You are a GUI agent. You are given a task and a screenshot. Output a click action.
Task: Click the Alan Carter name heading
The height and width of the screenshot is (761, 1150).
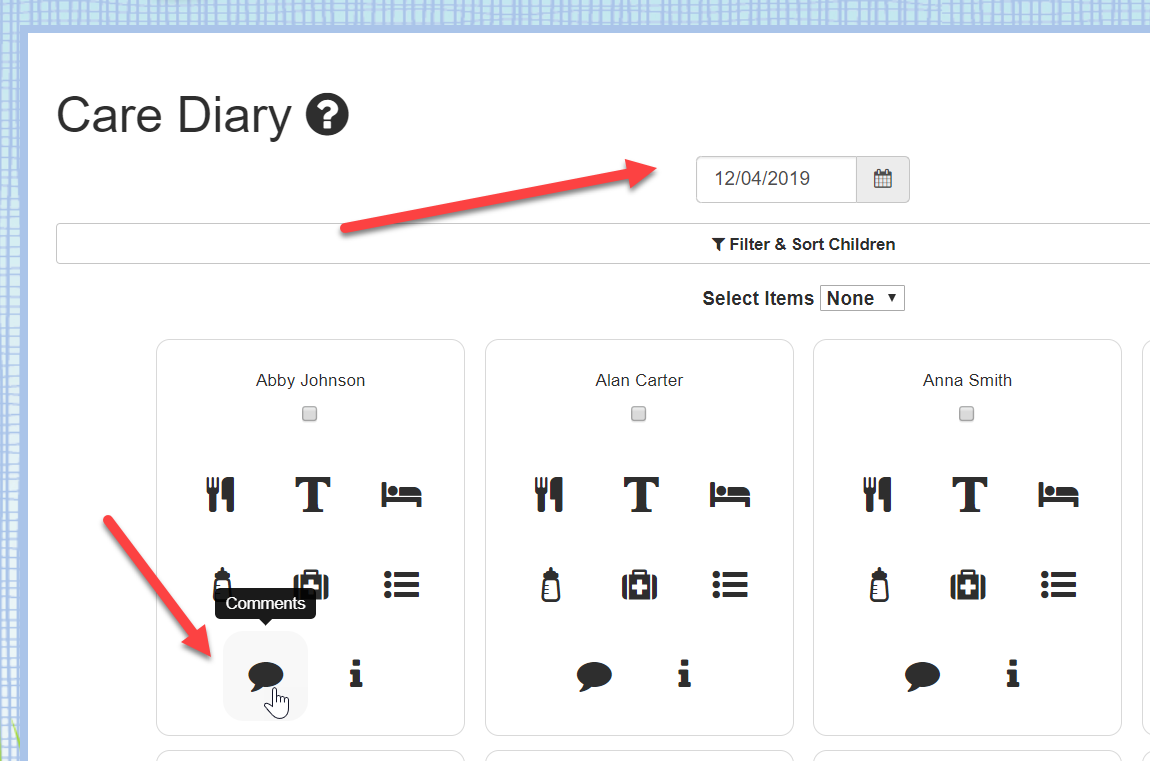[639, 380]
